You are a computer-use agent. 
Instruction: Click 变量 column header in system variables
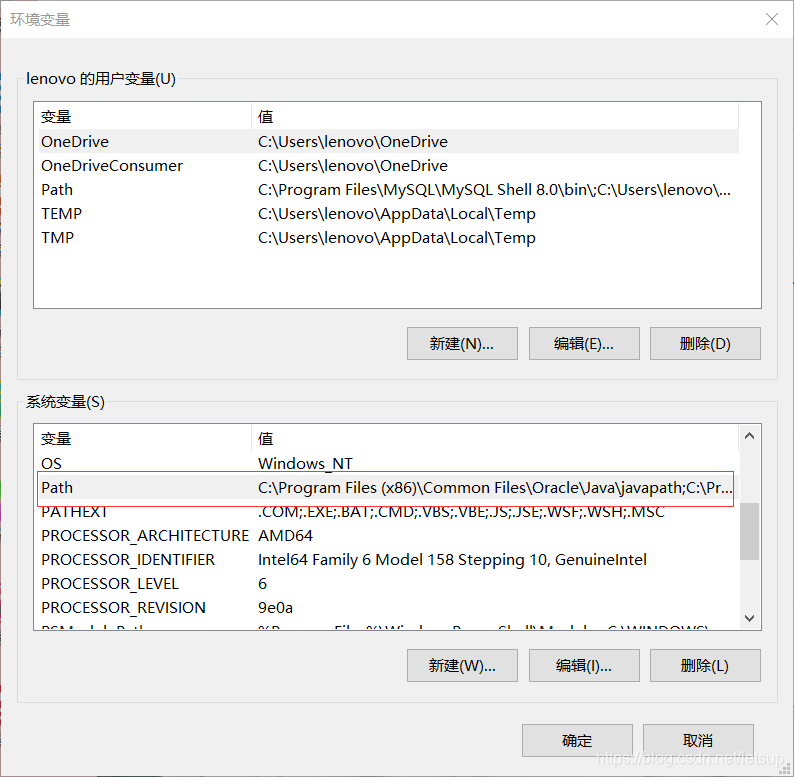(x=143, y=438)
